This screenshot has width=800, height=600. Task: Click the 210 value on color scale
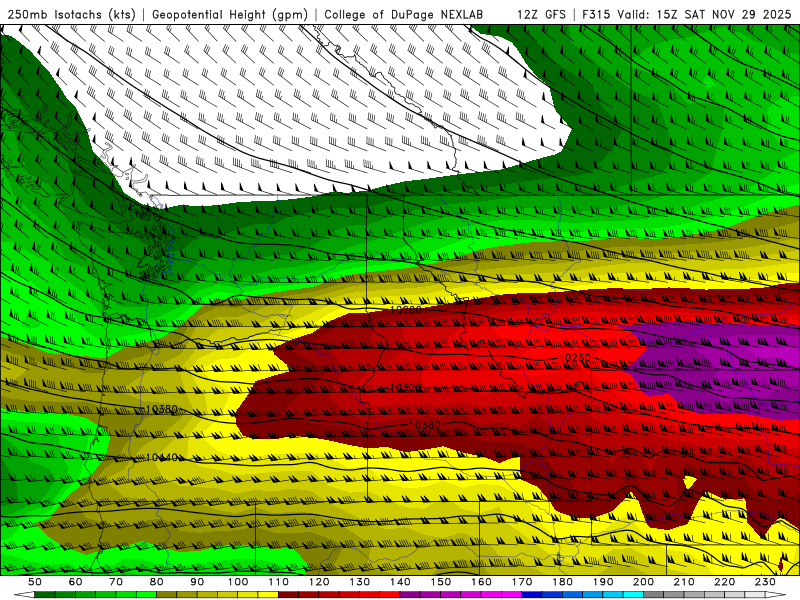point(684,582)
